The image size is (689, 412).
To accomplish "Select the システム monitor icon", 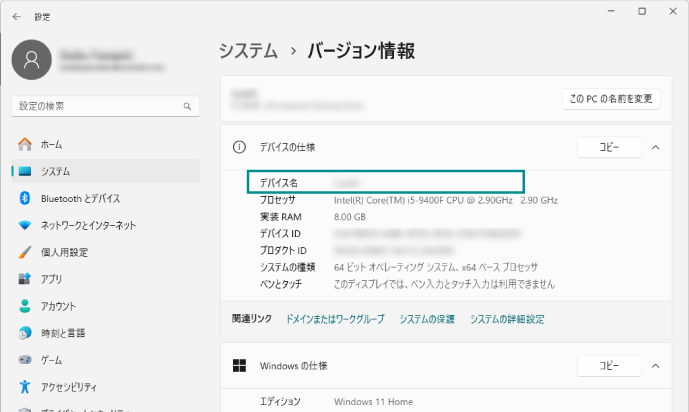I will 24,171.
